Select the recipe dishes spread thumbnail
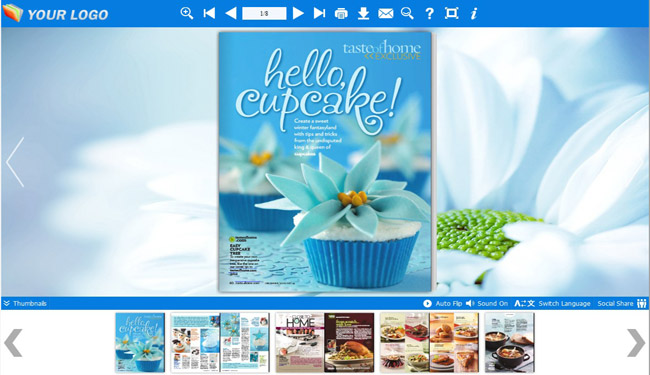650x375 pixels. 429,342
